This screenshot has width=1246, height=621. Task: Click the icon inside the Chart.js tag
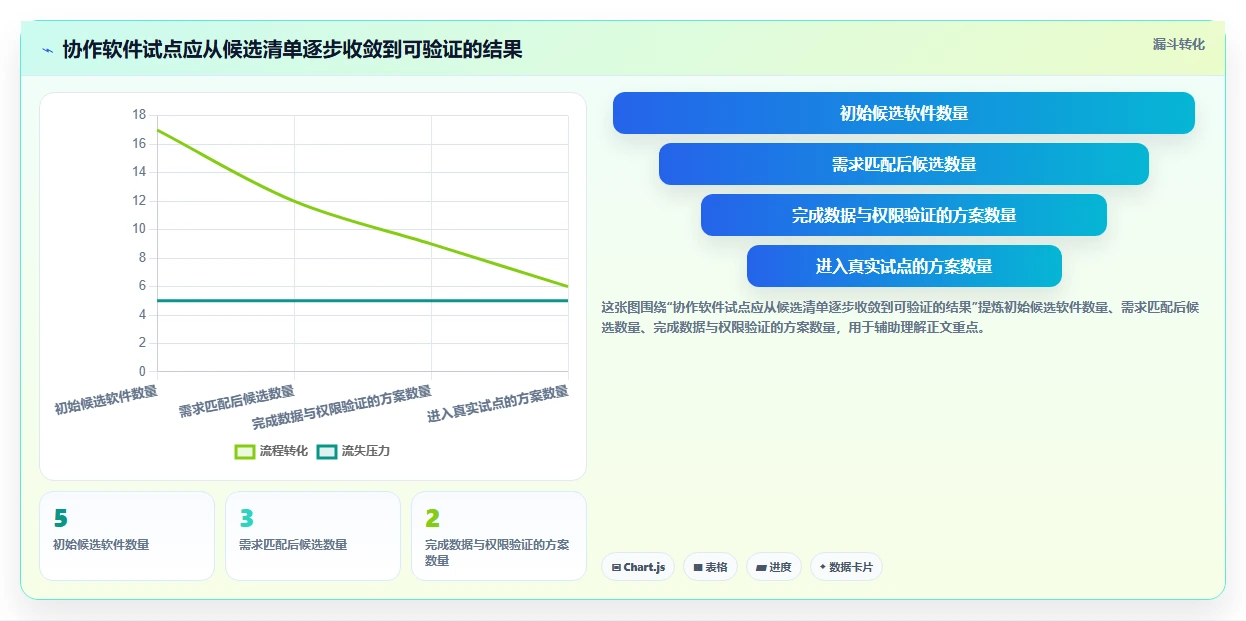[x=616, y=568]
